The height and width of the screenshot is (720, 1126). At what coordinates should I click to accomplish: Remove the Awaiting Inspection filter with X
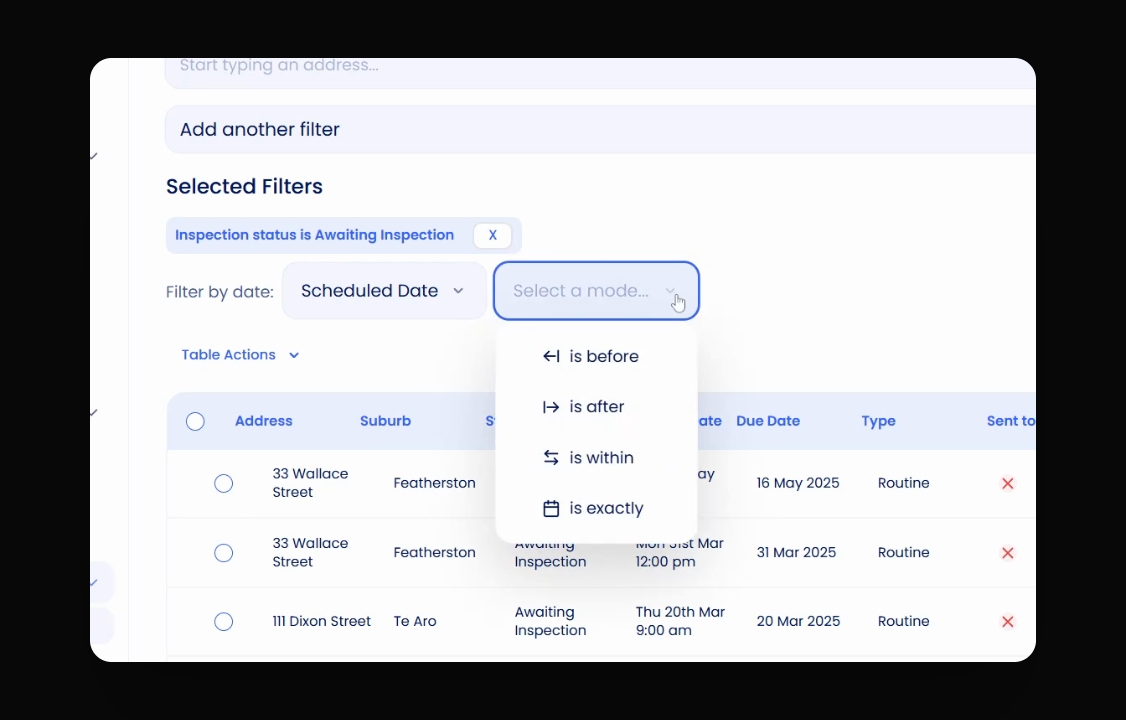tap(493, 235)
